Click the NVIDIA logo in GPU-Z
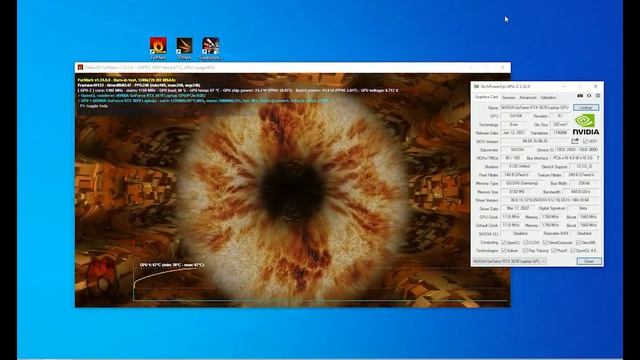The width and height of the screenshot is (640, 360). point(586,124)
